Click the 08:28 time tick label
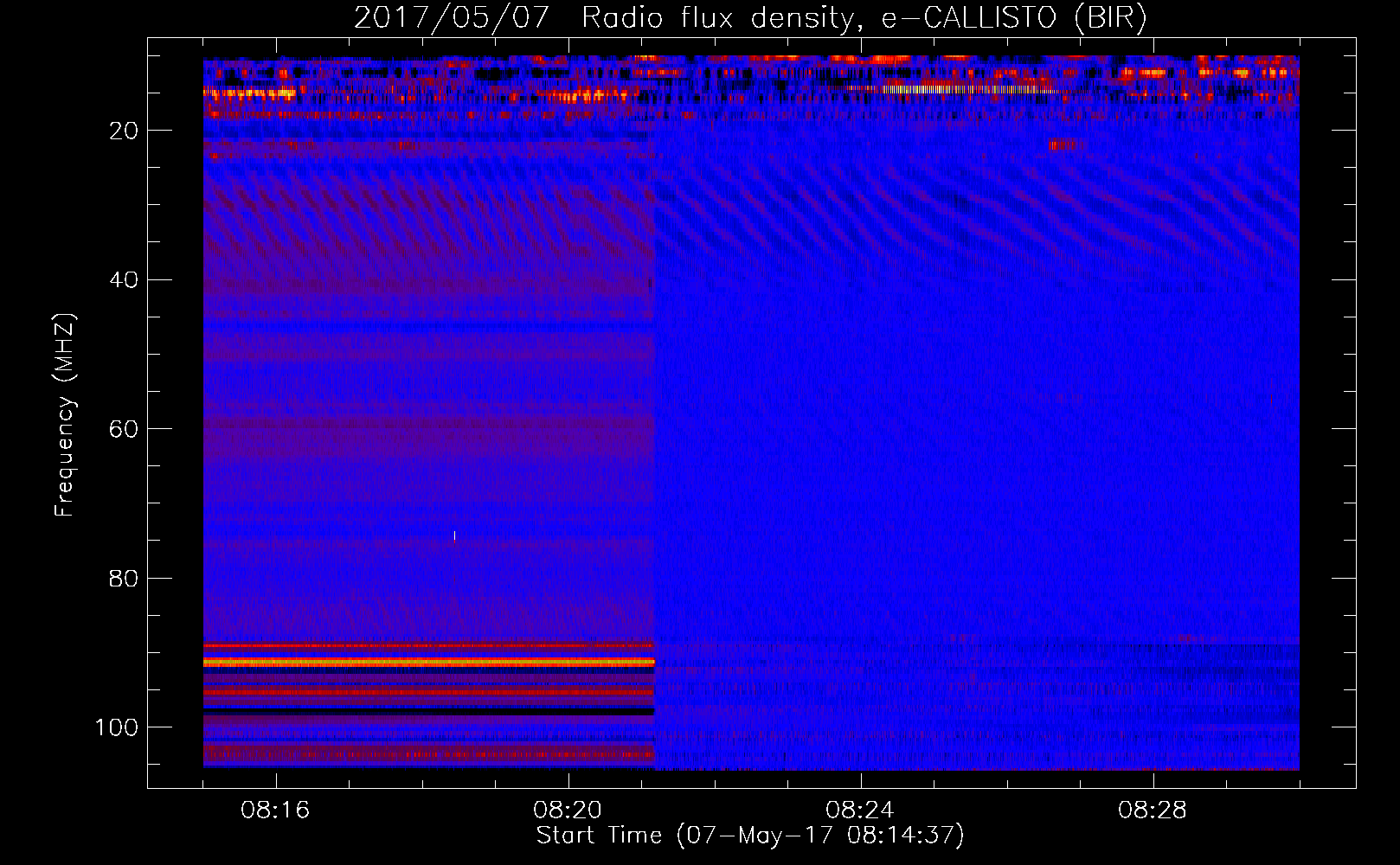The width and height of the screenshot is (1400, 865). tap(1153, 811)
